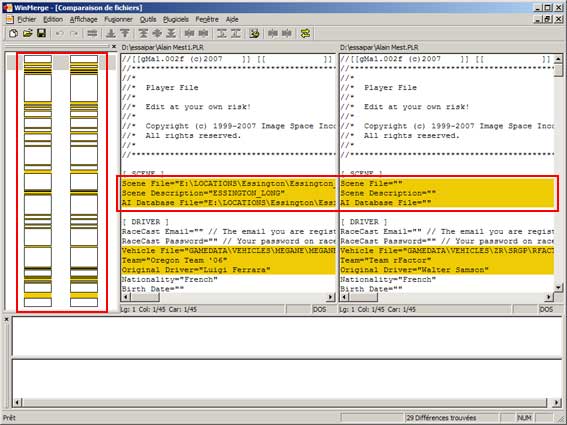The image size is (567, 425).
Task: Click left pane horizontal scroll left arrow
Action: click(x=126, y=297)
